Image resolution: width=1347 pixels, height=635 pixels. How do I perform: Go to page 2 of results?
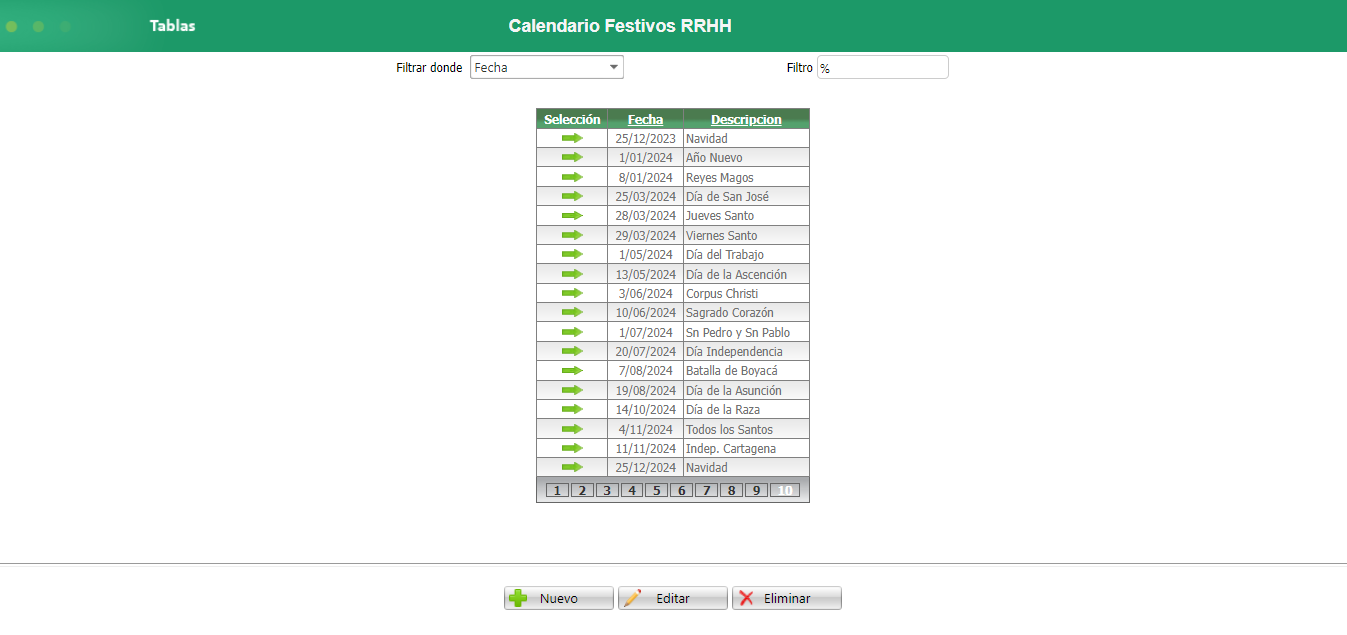click(x=582, y=490)
